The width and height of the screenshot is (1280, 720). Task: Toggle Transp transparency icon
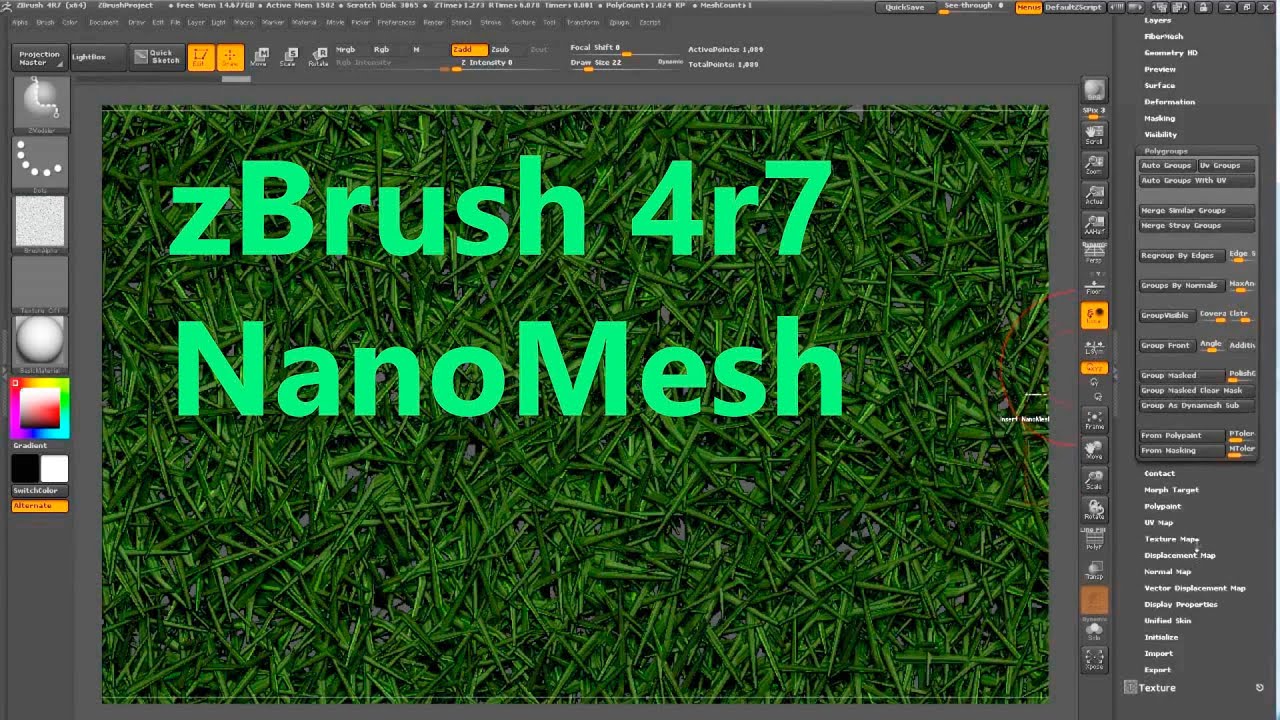pos(1095,570)
